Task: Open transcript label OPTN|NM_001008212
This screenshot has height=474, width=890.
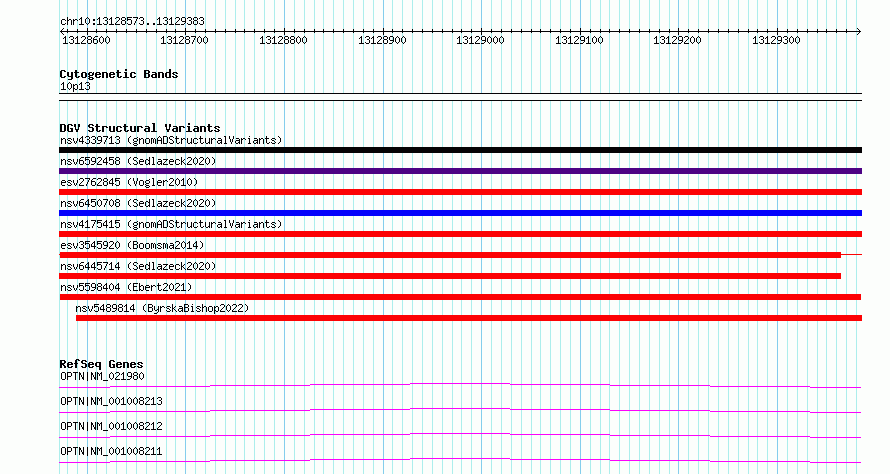Action: pos(111,426)
